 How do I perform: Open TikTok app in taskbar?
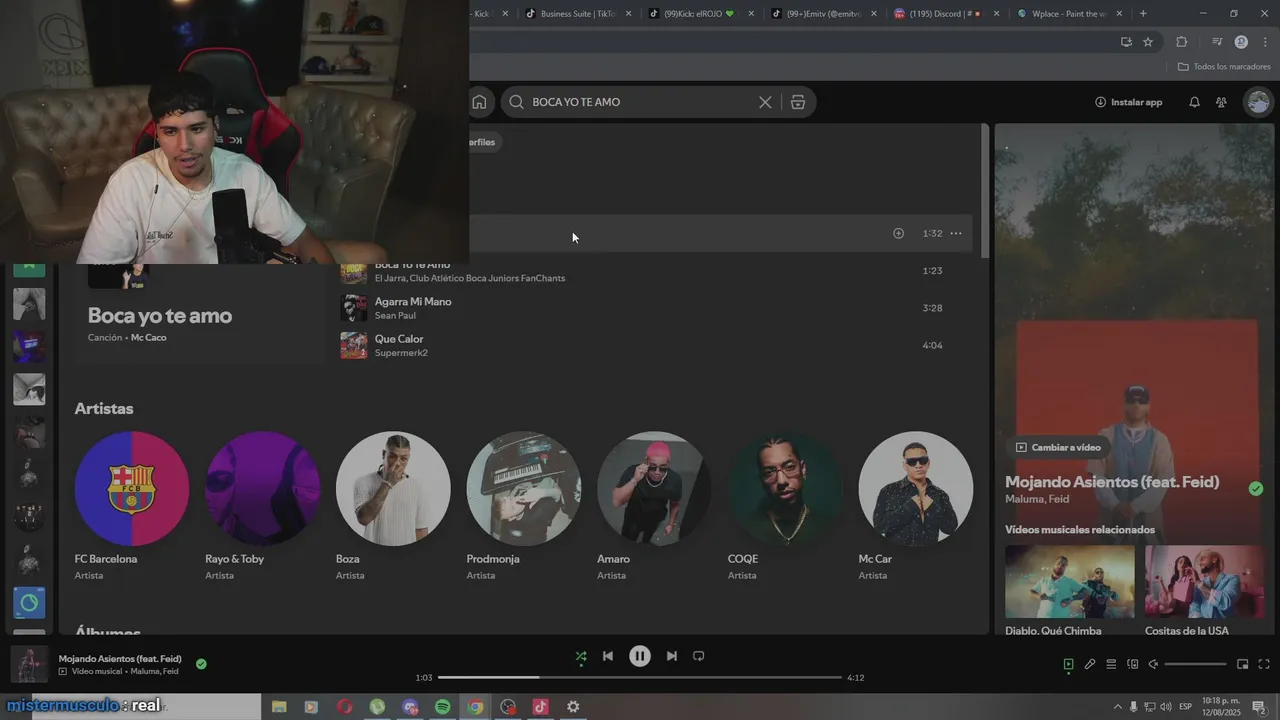point(541,707)
